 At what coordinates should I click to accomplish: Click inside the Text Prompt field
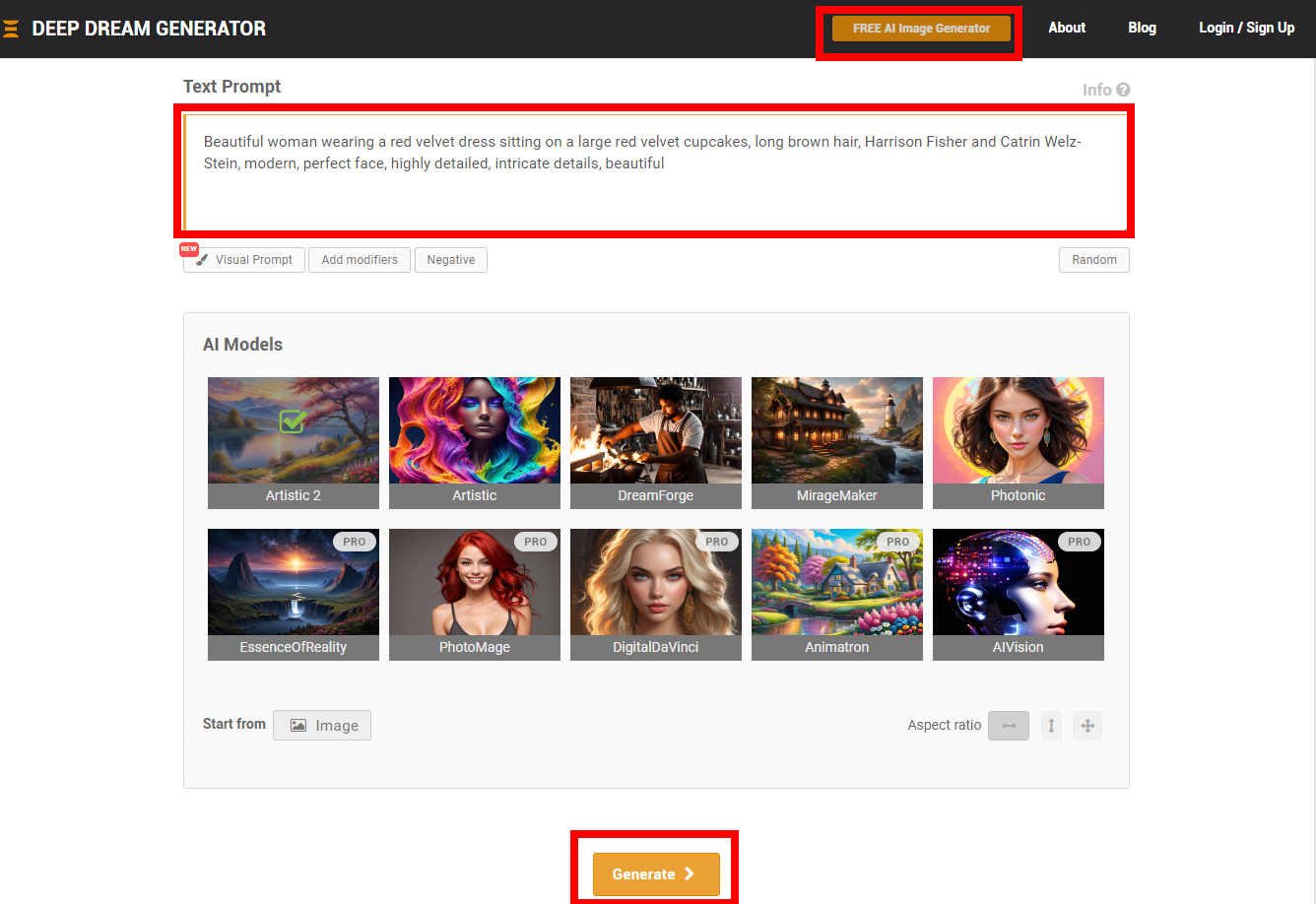tap(655, 172)
